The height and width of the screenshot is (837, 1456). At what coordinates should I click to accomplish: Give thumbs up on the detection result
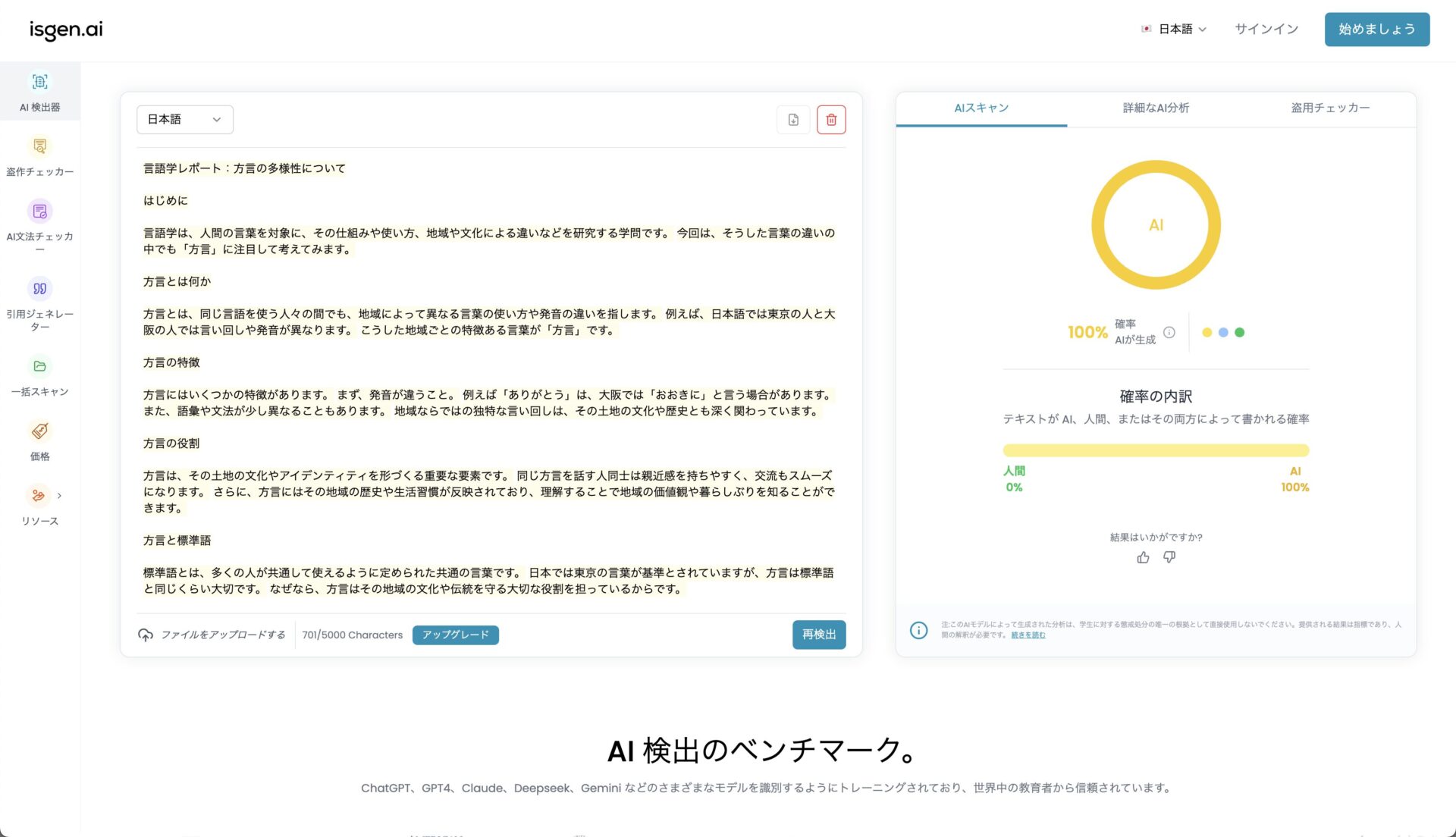click(1143, 557)
